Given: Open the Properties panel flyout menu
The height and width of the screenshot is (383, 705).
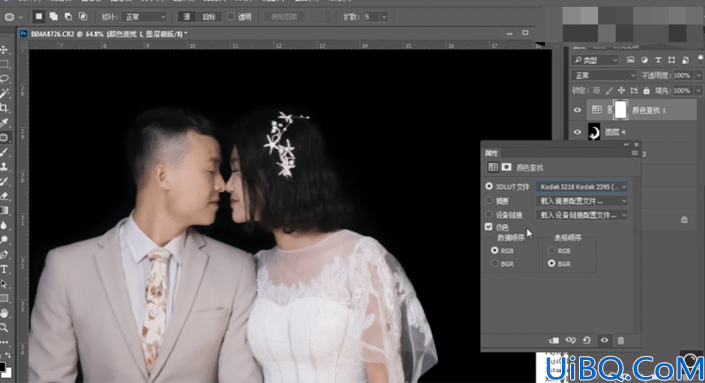Looking at the screenshot, I should pyautogui.click(x=634, y=153).
